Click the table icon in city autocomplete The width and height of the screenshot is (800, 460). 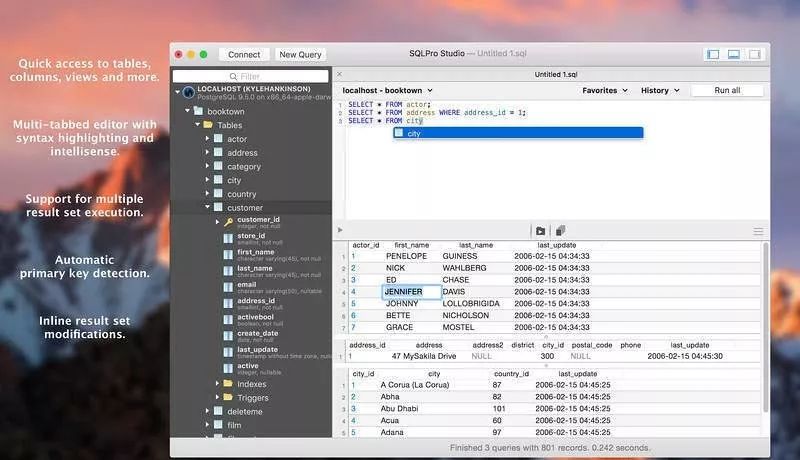(x=399, y=133)
